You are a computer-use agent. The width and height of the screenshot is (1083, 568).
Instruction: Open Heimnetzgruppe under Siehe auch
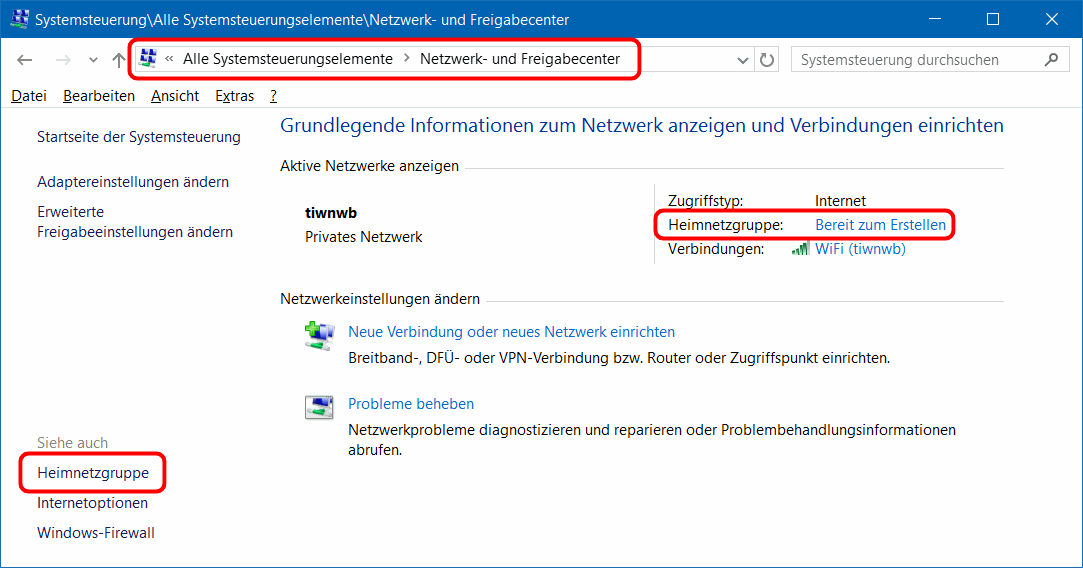click(x=92, y=473)
